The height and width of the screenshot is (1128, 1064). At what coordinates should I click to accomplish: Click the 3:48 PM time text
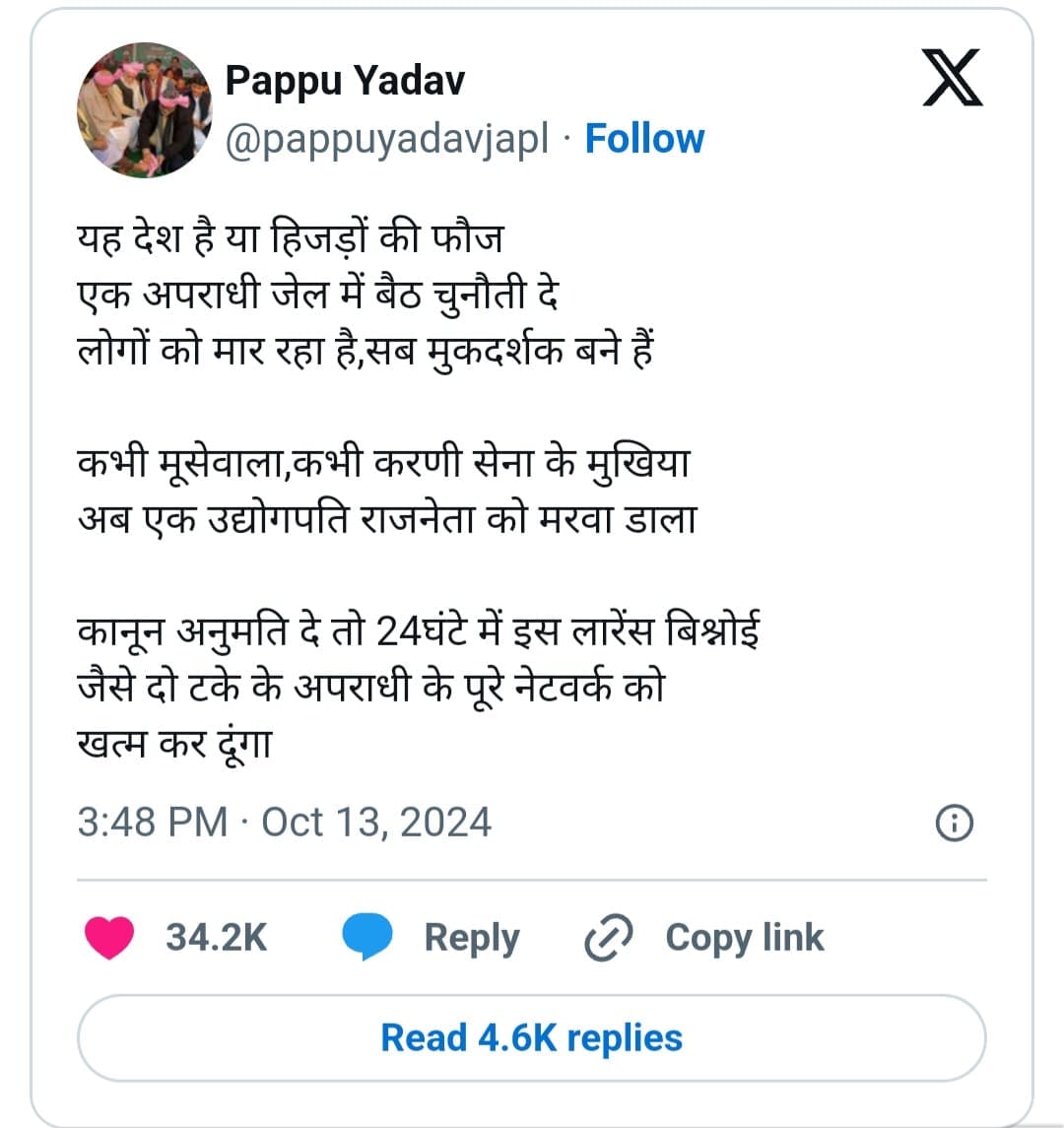[x=152, y=823]
